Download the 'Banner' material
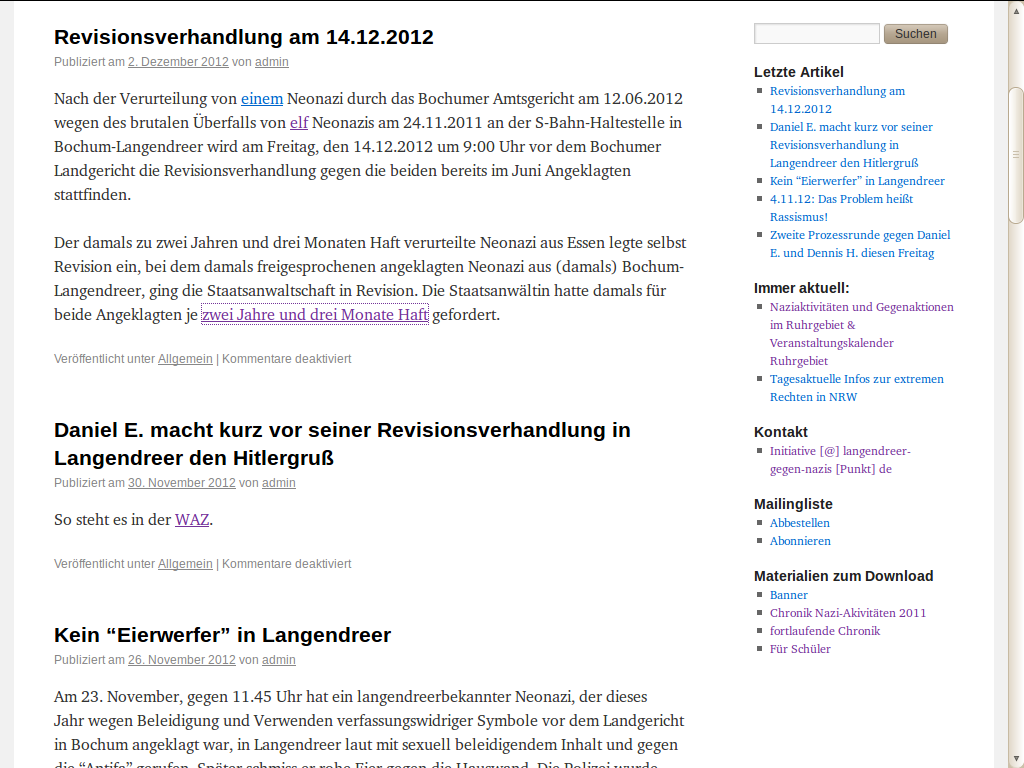The width and height of the screenshot is (1024, 768). (788, 595)
